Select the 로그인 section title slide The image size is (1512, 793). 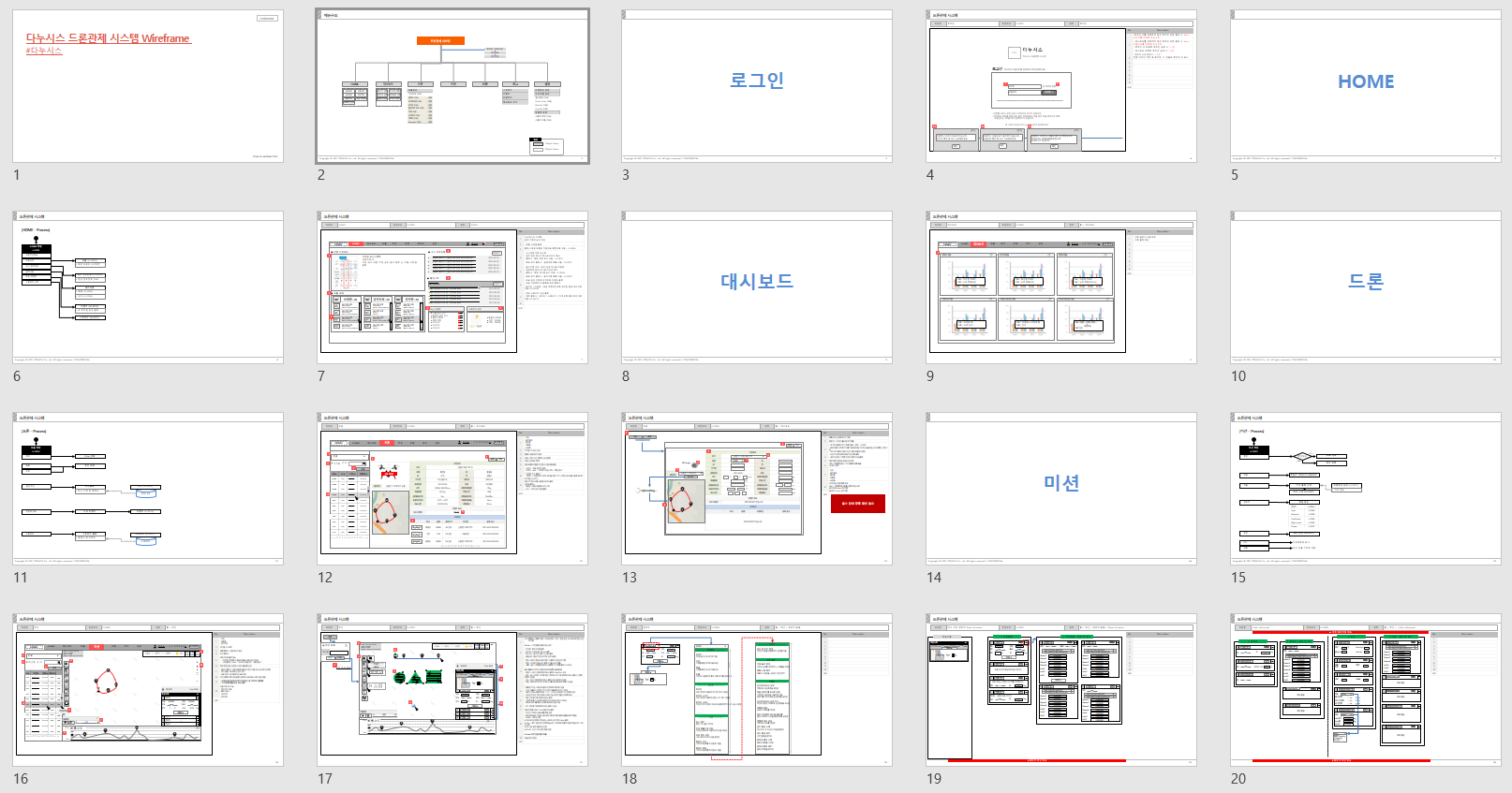click(x=757, y=86)
